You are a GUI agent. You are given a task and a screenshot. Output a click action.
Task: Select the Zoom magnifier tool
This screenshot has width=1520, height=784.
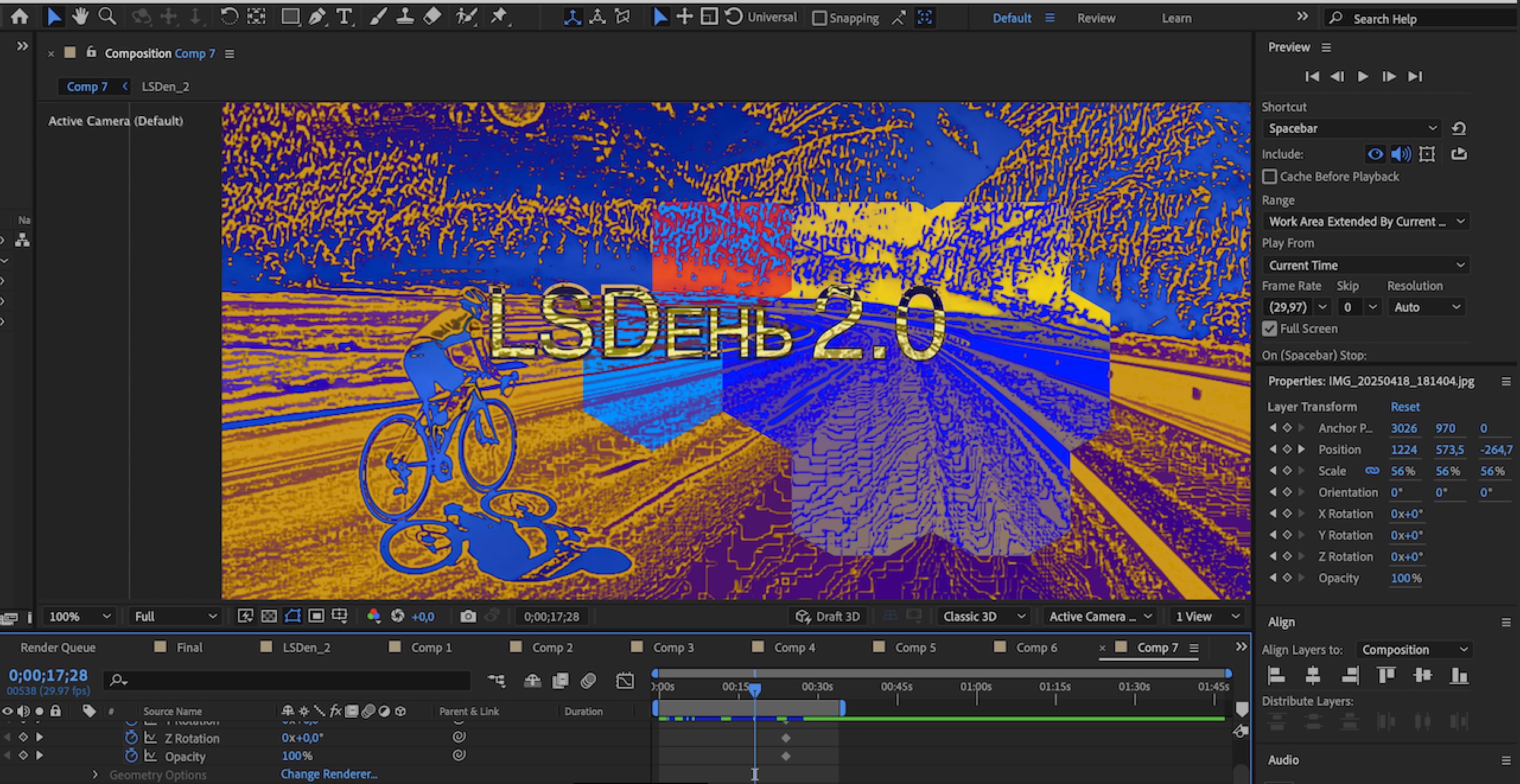pyautogui.click(x=107, y=17)
